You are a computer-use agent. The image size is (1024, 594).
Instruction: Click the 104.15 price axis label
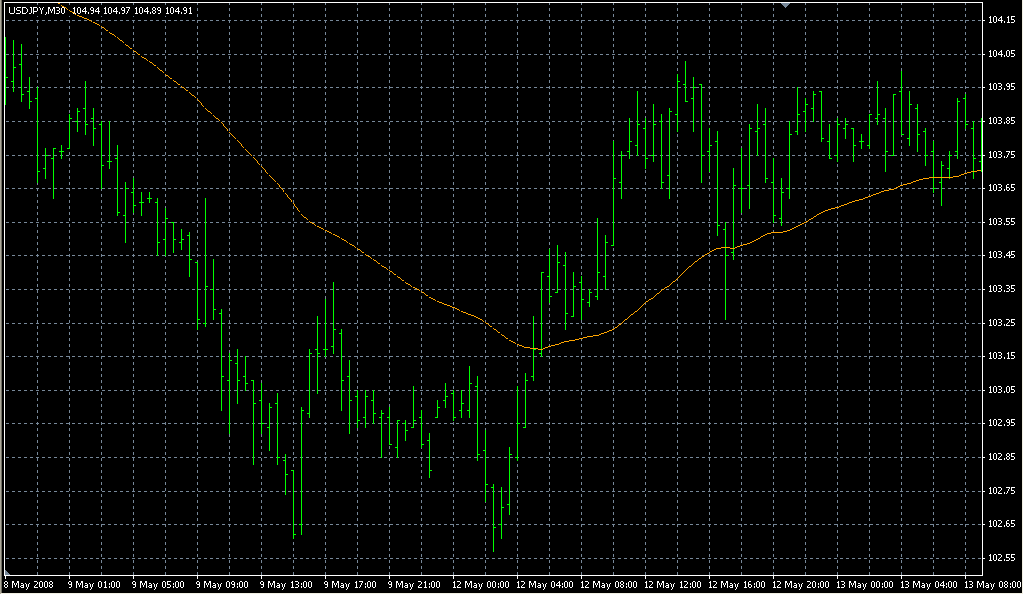tap(1001, 19)
